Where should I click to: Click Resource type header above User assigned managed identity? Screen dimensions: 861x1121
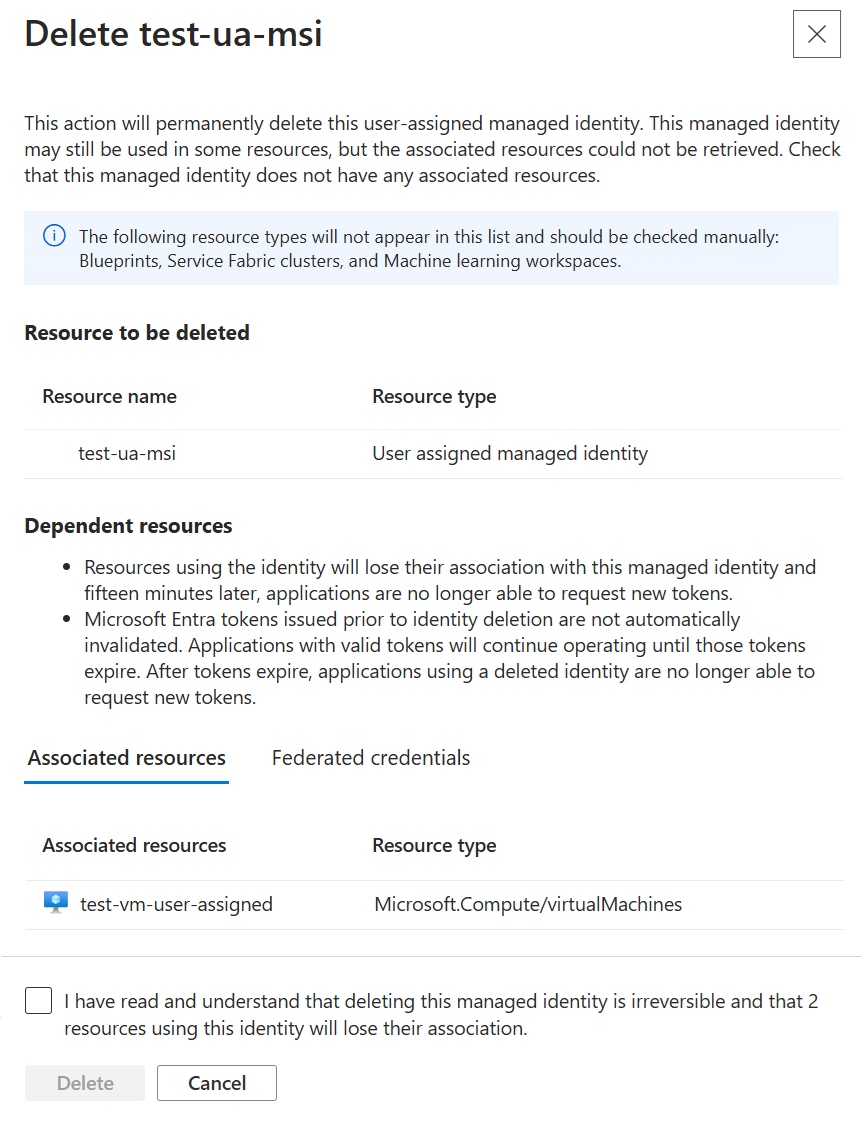[x=434, y=397]
